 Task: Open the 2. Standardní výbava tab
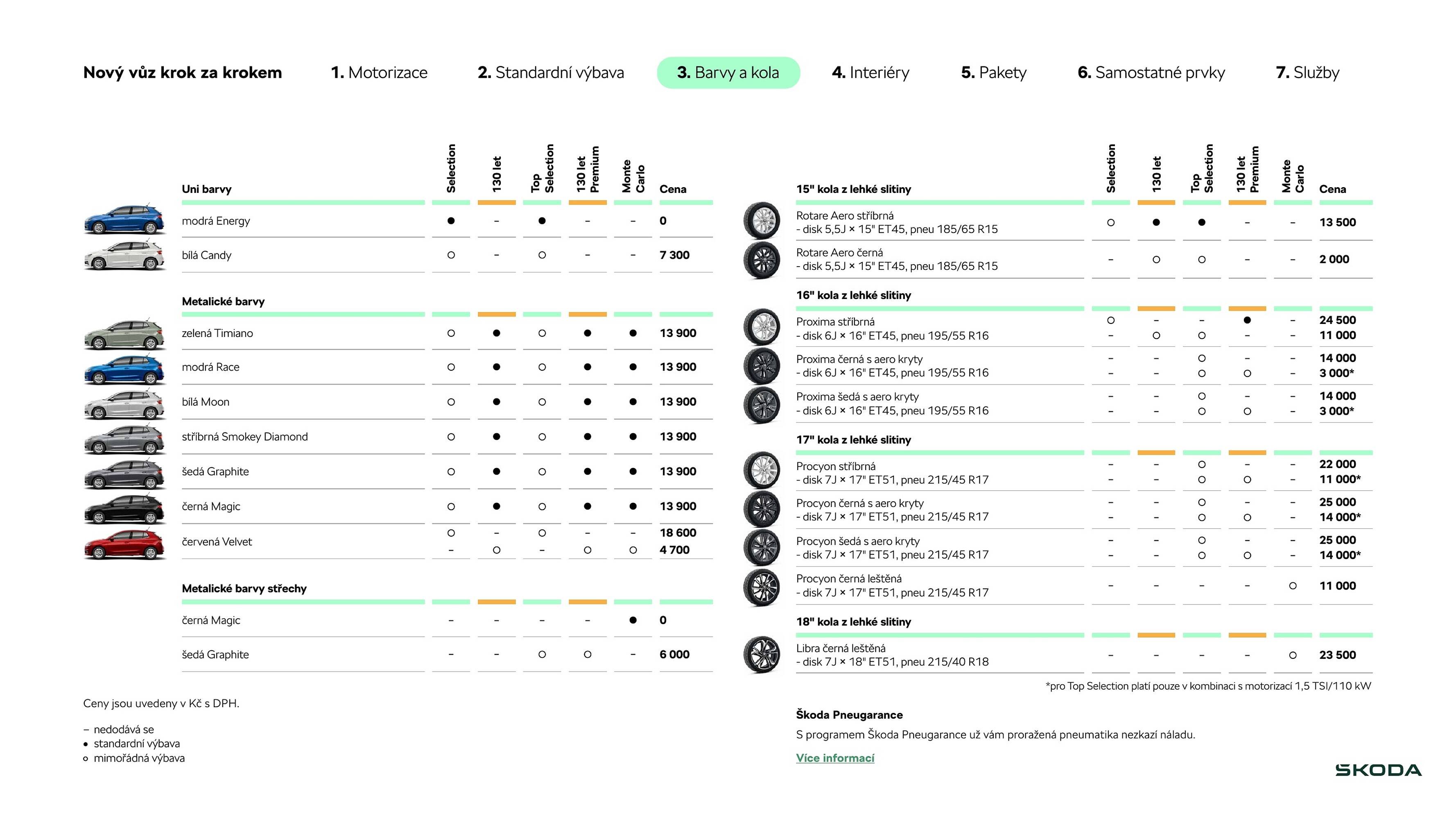(551, 72)
